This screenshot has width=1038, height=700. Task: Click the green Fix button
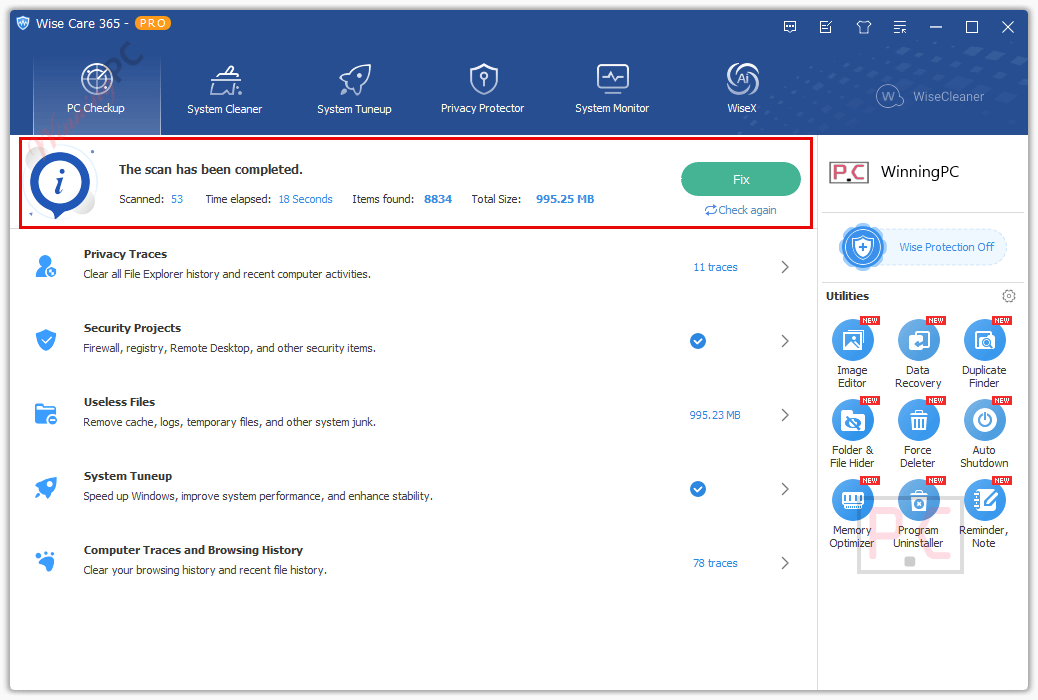click(741, 179)
